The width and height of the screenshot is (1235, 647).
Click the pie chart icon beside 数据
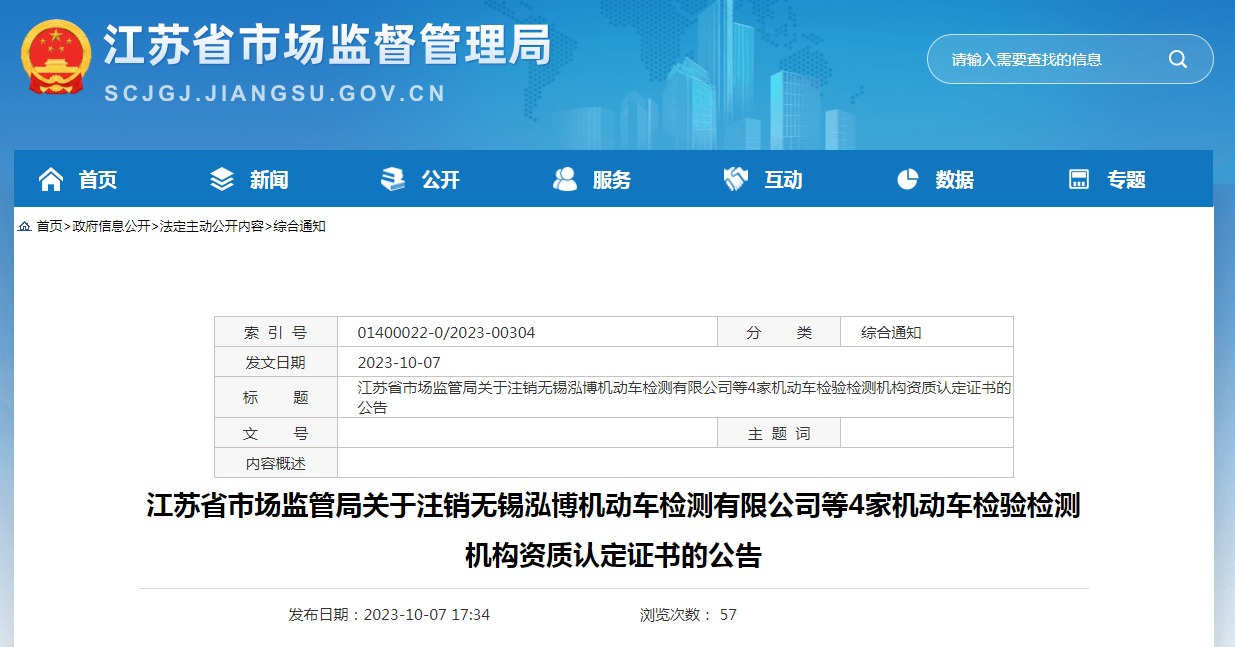[907, 179]
